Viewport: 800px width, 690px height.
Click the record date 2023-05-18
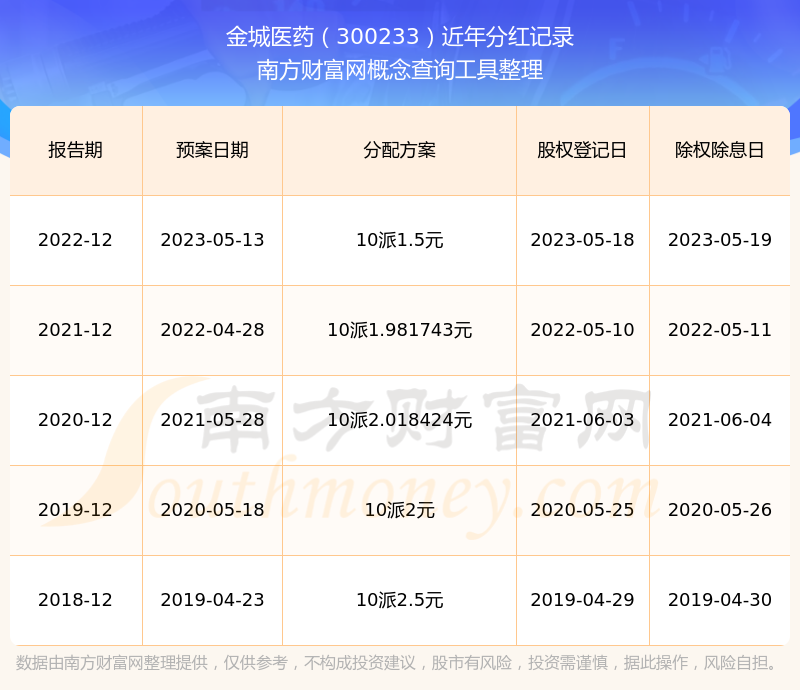[582, 240]
